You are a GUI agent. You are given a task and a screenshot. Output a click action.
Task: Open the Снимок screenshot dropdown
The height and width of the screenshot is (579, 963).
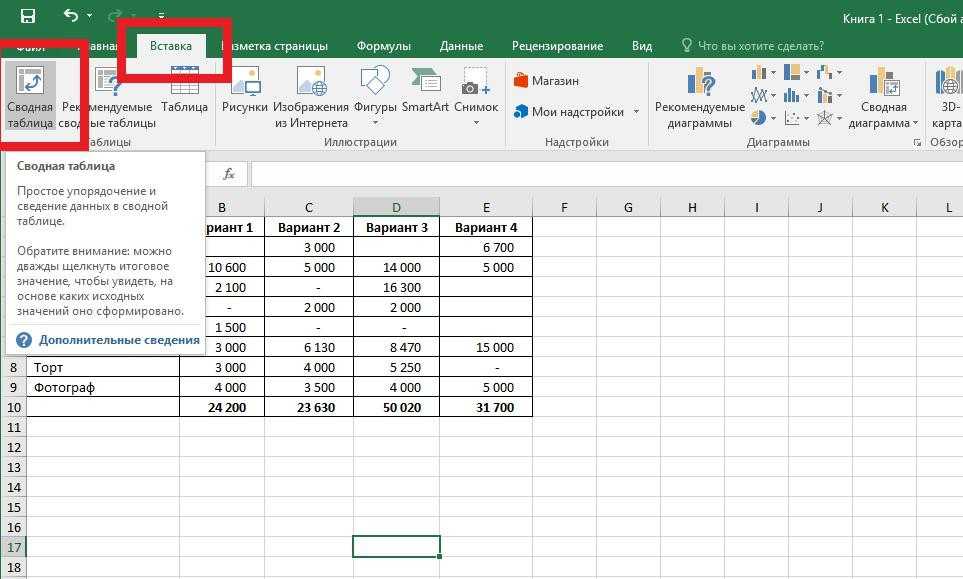tap(476, 97)
